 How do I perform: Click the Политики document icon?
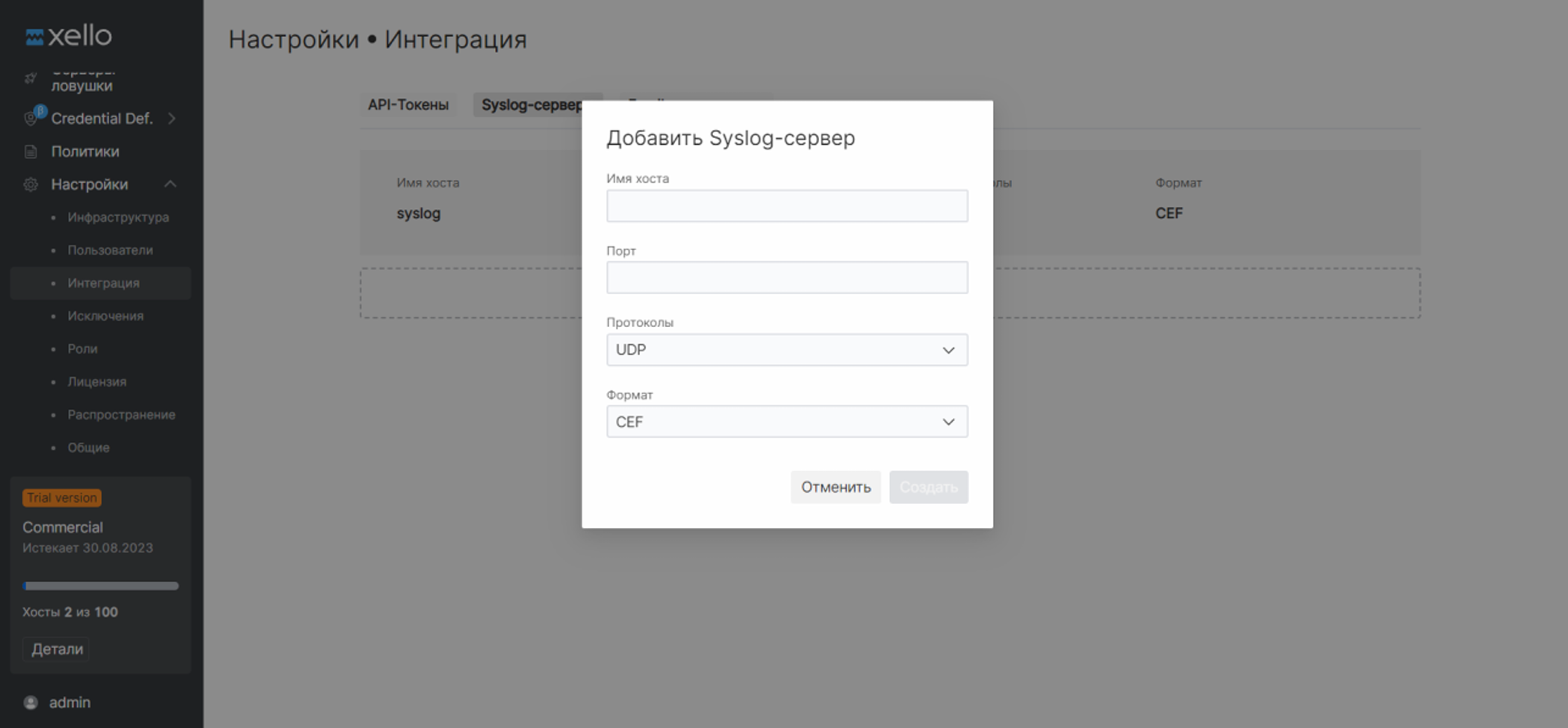point(30,151)
